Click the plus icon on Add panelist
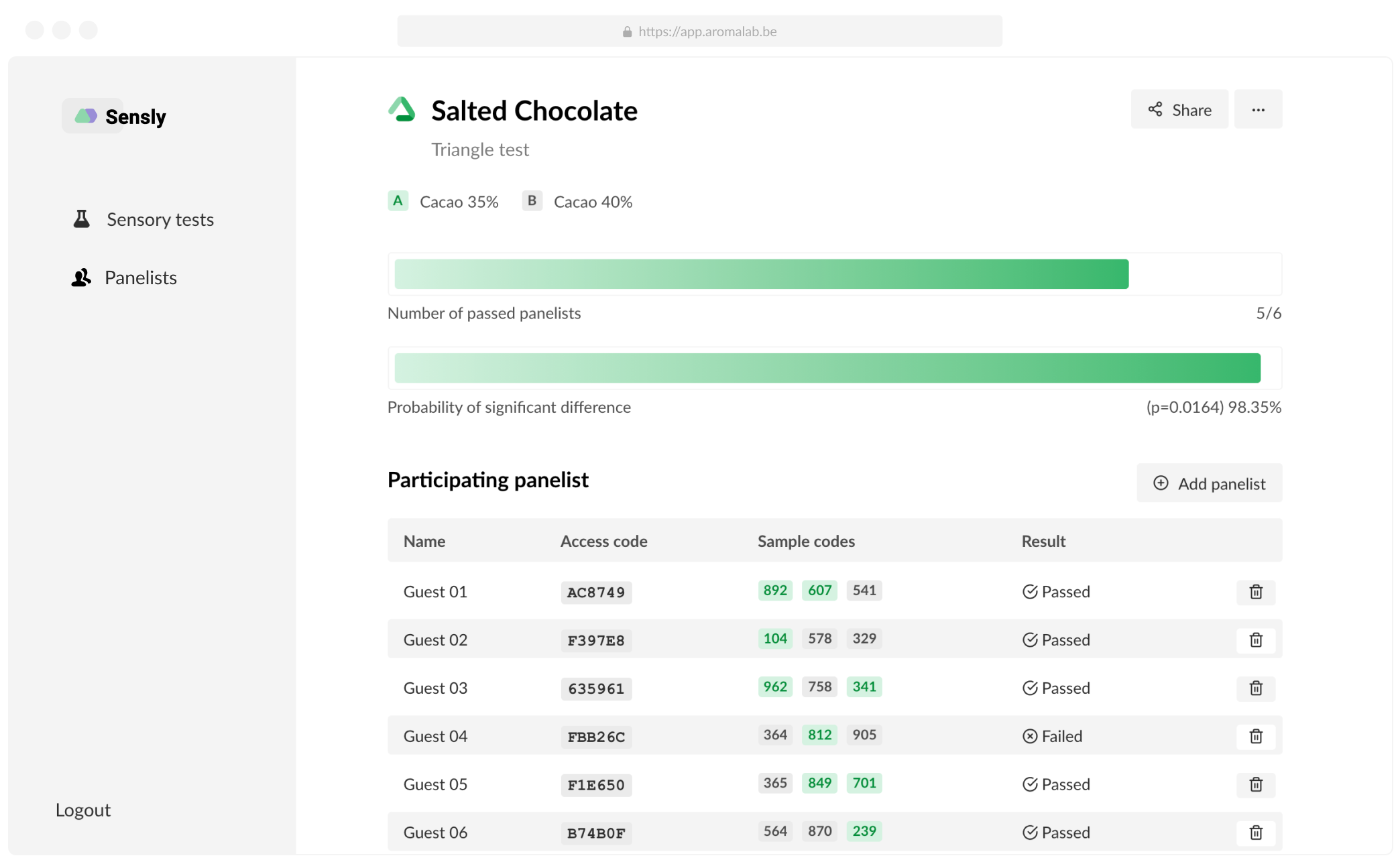 click(1161, 483)
